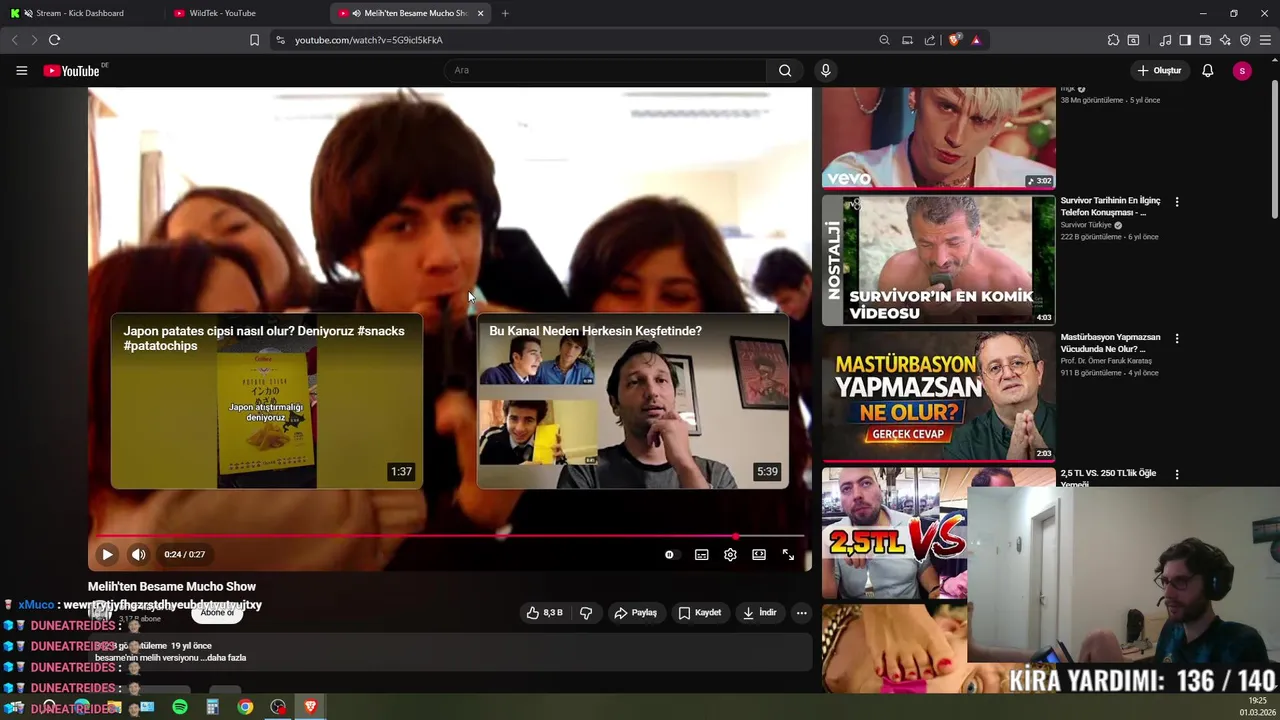Open Calculator from the taskbar
The height and width of the screenshot is (720, 1280).
pos(212,707)
